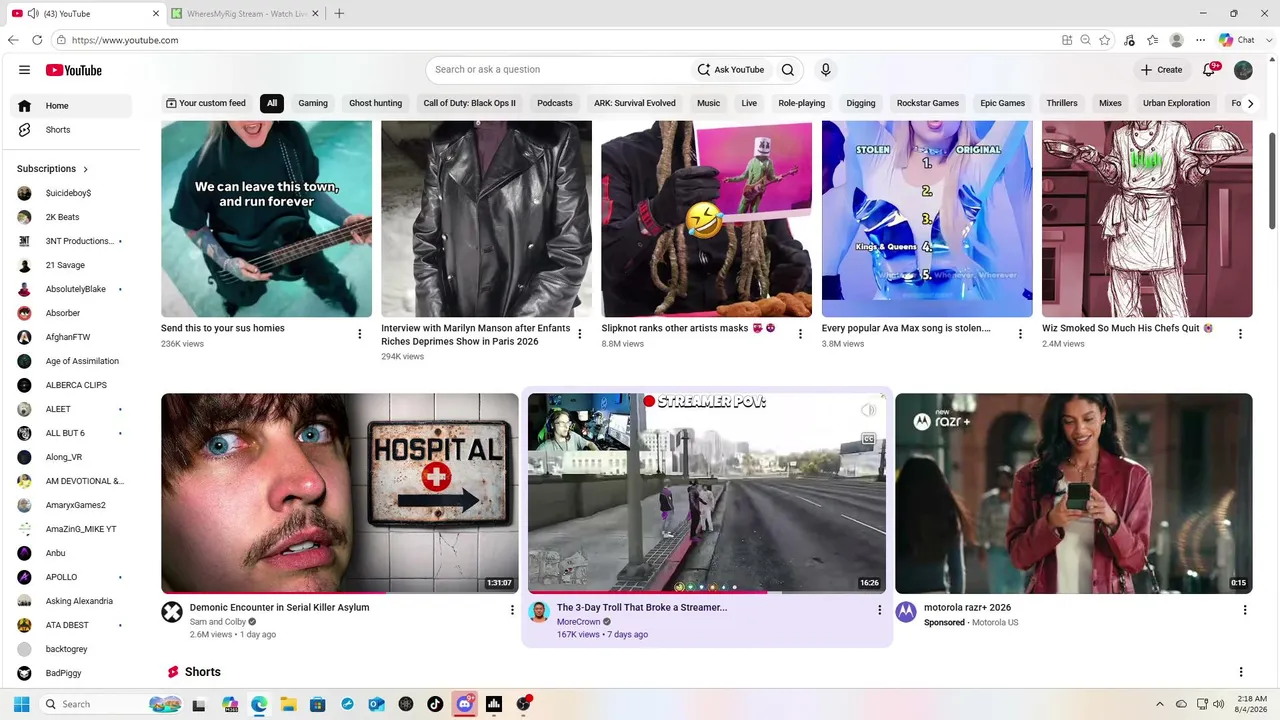Reload the YouTube page
Screen dimensions: 1280x720
(x=37, y=40)
